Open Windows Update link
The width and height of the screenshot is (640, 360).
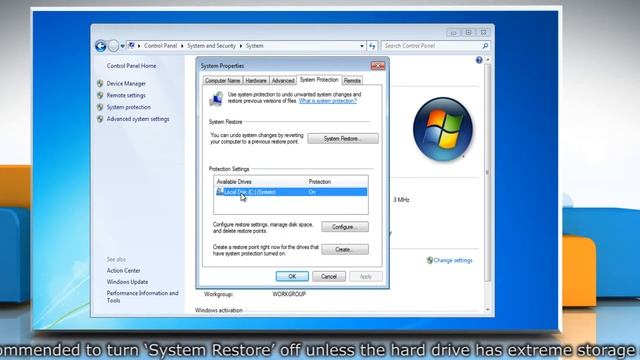coord(127,282)
